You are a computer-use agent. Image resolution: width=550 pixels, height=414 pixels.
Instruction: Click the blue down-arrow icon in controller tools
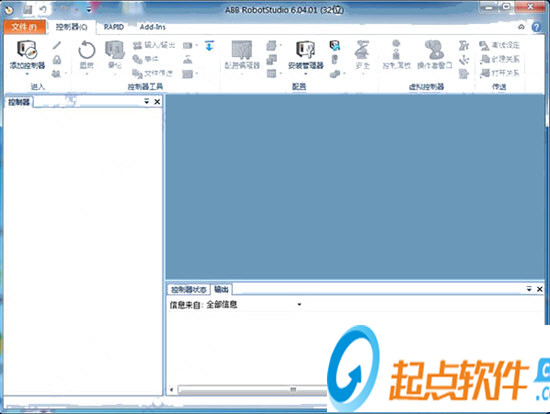point(209,46)
